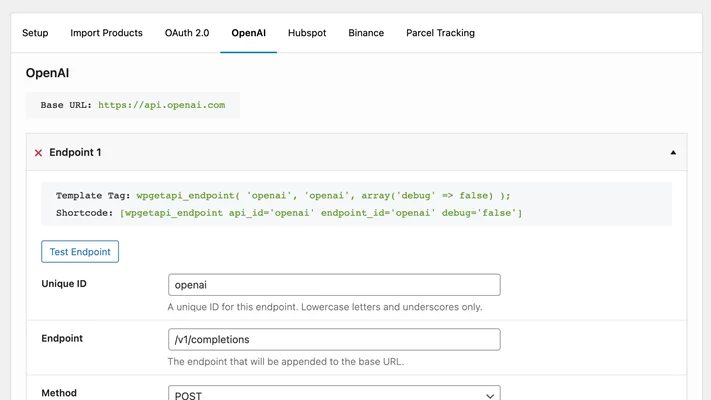Switch to the Hubspot tab
Image resolution: width=711 pixels, height=400 pixels.
307,33
